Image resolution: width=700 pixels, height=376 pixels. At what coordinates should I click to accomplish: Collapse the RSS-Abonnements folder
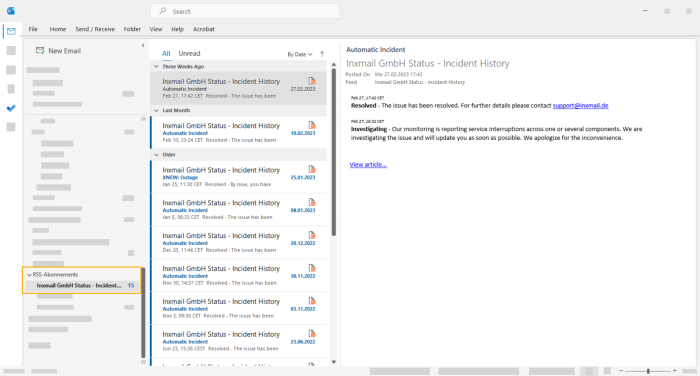point(29,275)
